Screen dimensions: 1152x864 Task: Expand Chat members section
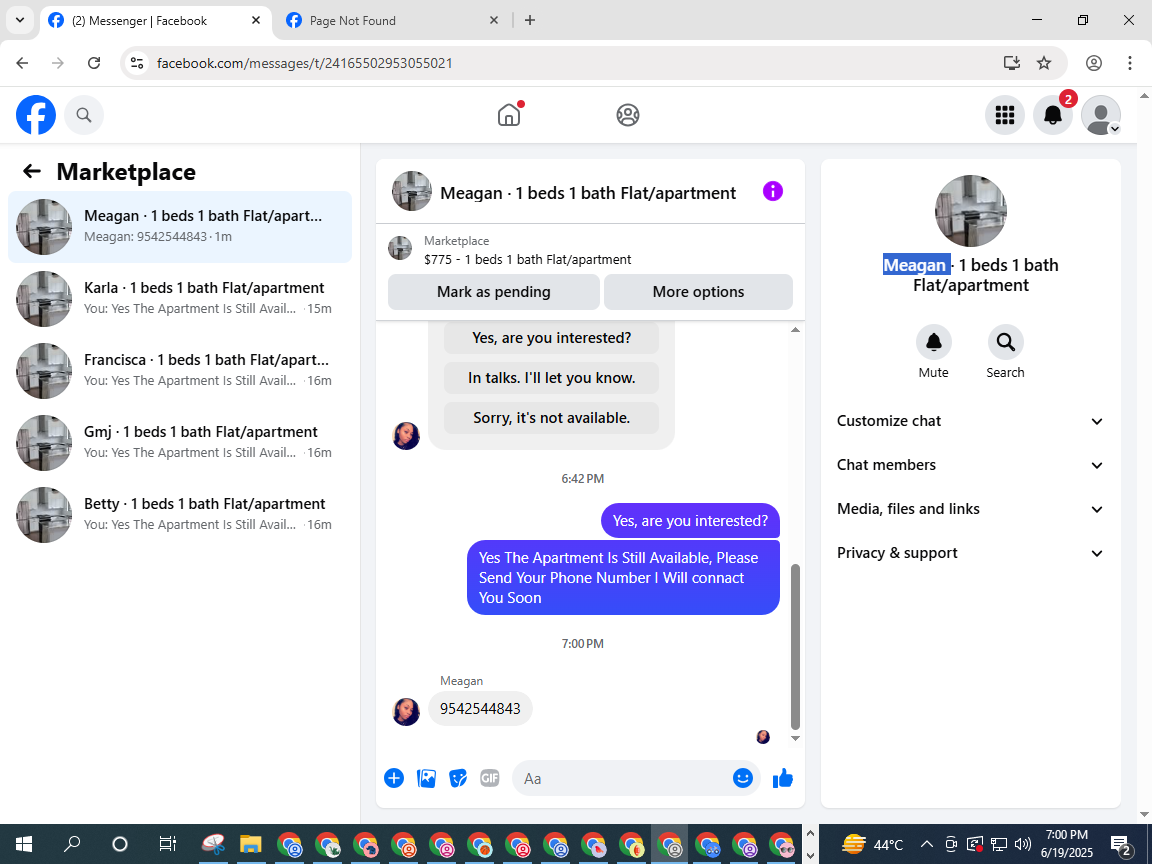970,465
